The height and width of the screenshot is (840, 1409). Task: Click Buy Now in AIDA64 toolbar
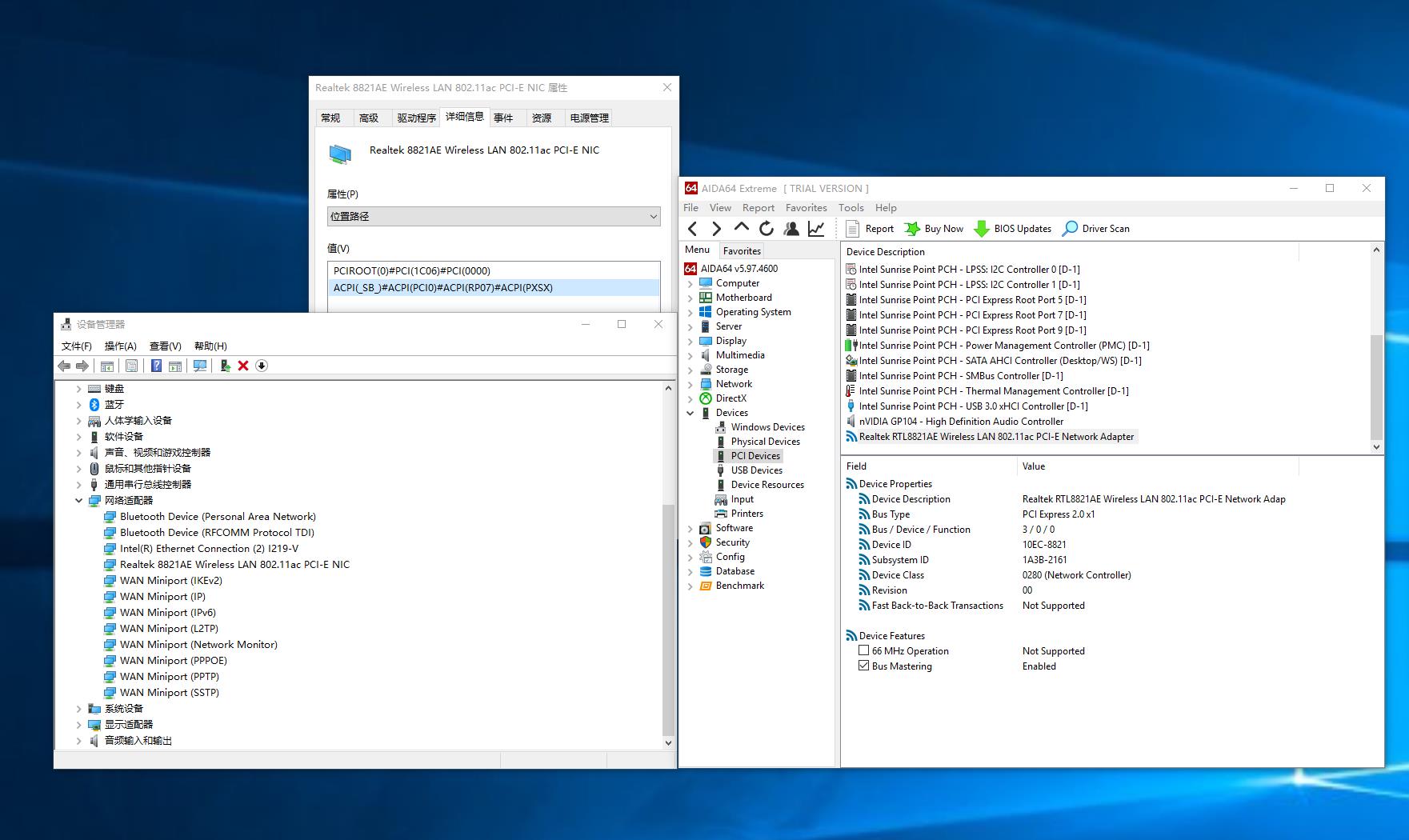pos(934,229)
